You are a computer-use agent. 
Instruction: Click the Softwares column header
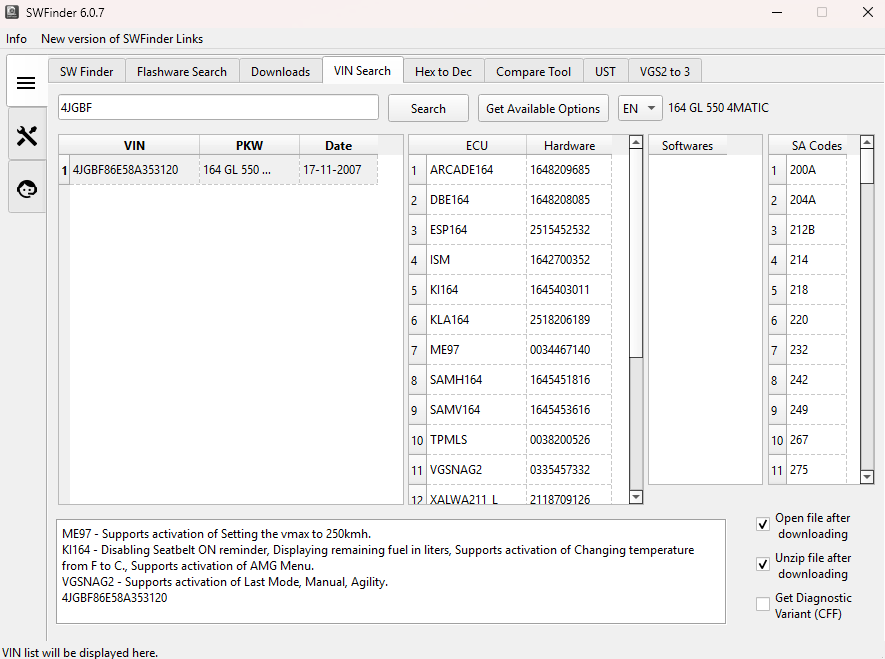(x=687, y=146)
